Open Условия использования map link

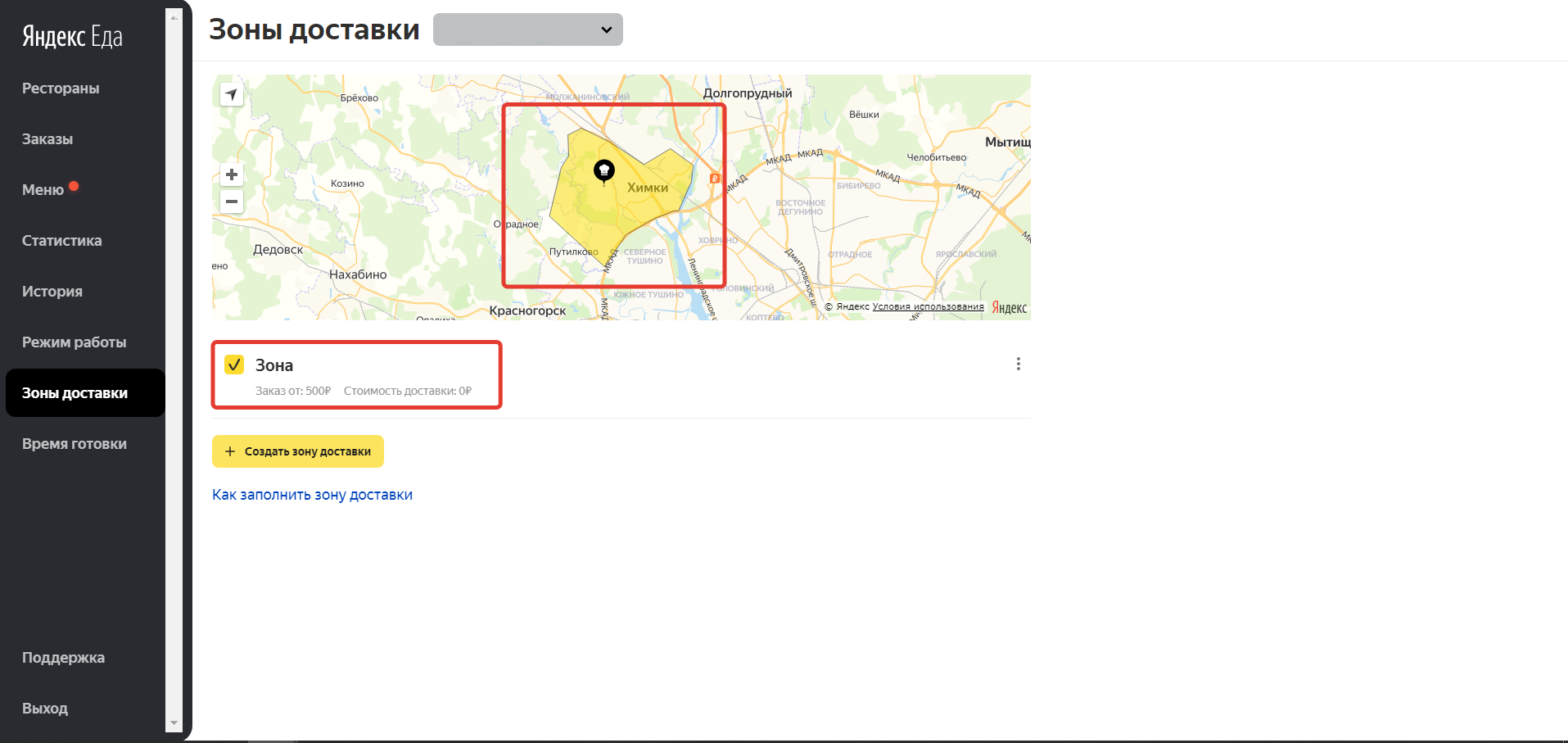tap(928, 307)
